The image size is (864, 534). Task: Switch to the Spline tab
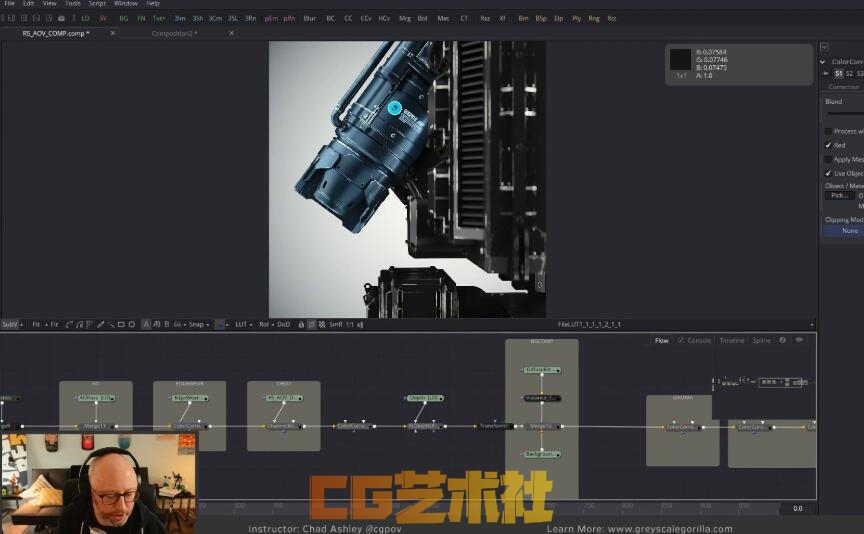[x=762, y=341]
